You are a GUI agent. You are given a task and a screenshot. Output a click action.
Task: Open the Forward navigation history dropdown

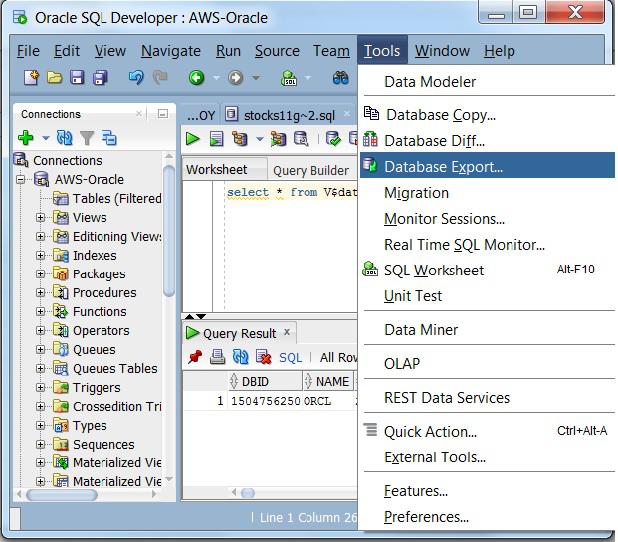pos(256,78)
